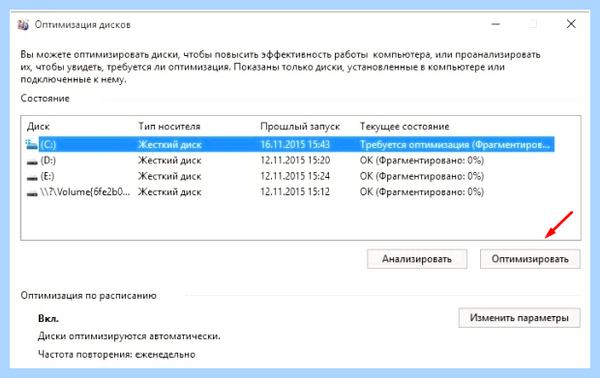Viewport: 600px width, 378px height.
Task: Sort by the Диск column header
Action: tap(38, 127)
